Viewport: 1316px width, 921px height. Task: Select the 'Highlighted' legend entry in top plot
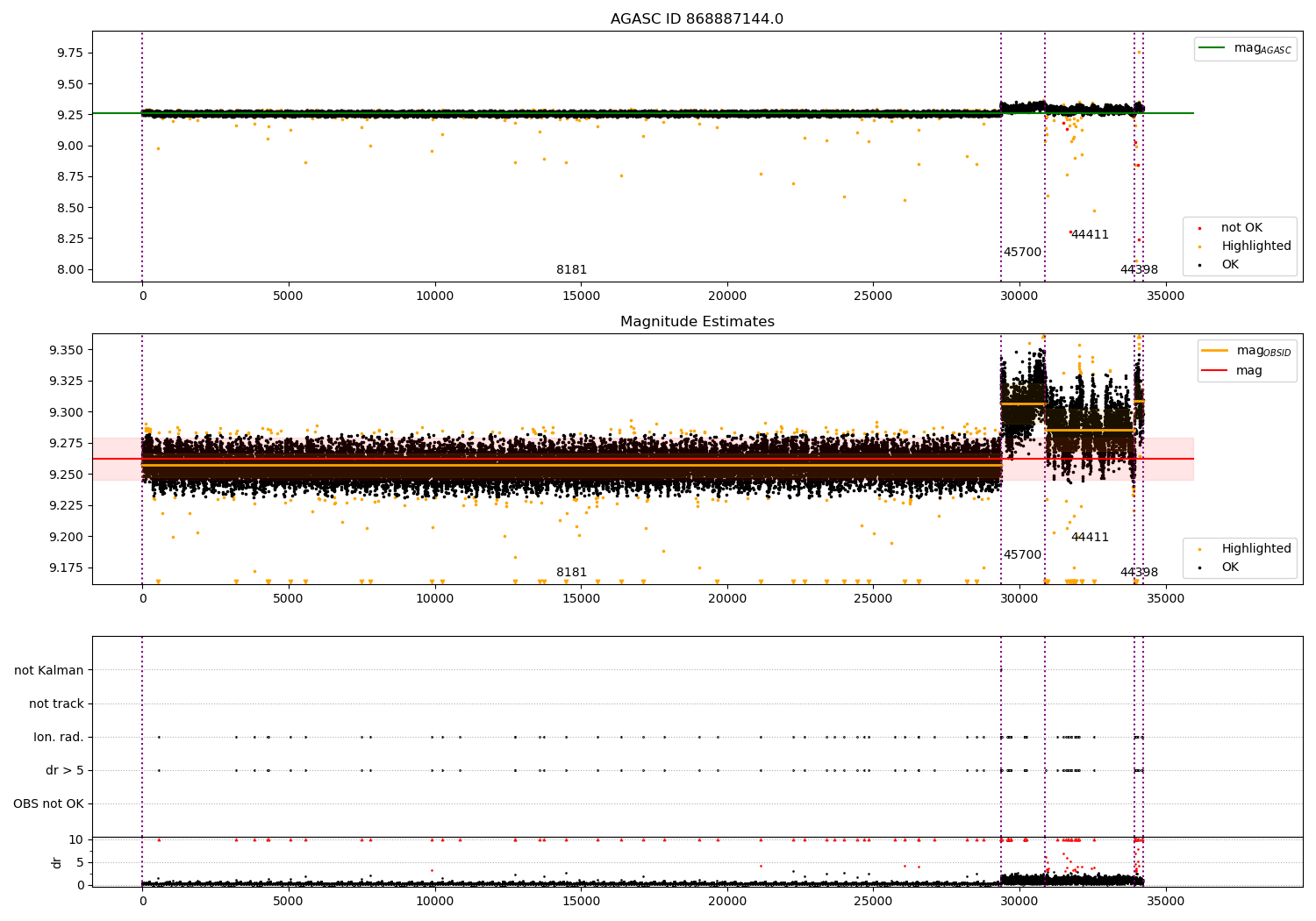[x=1245, y=246]
